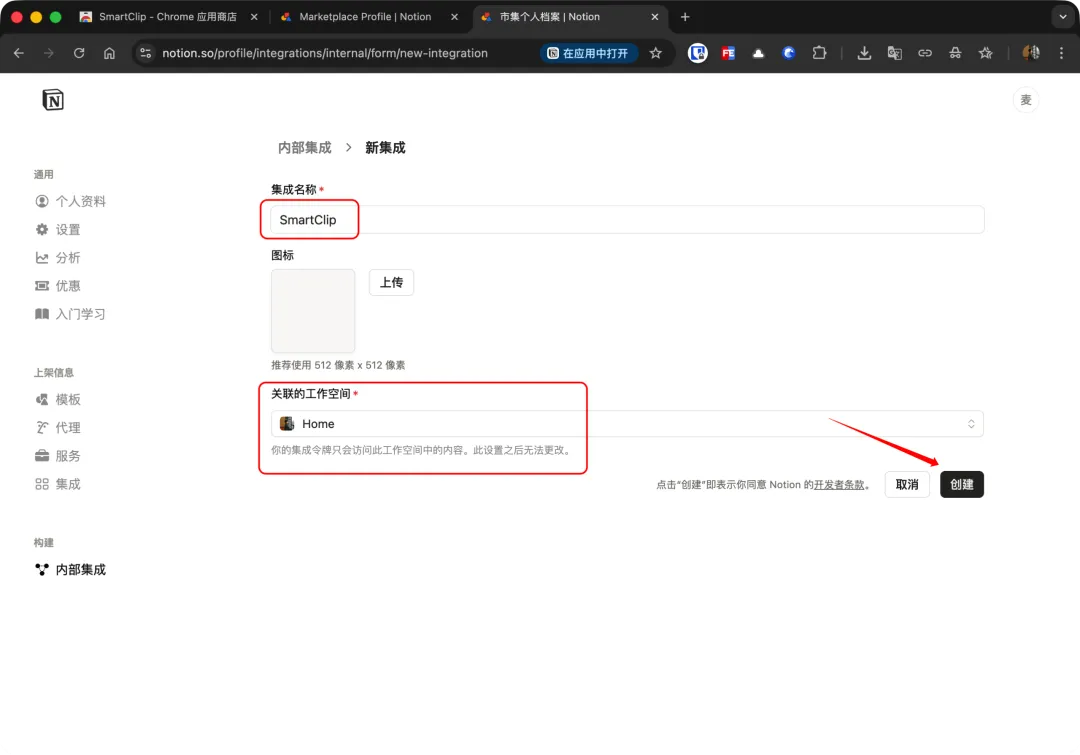Bookmark this page with star icon
This screenshot has height=755, width=1080.
[656, 53]
